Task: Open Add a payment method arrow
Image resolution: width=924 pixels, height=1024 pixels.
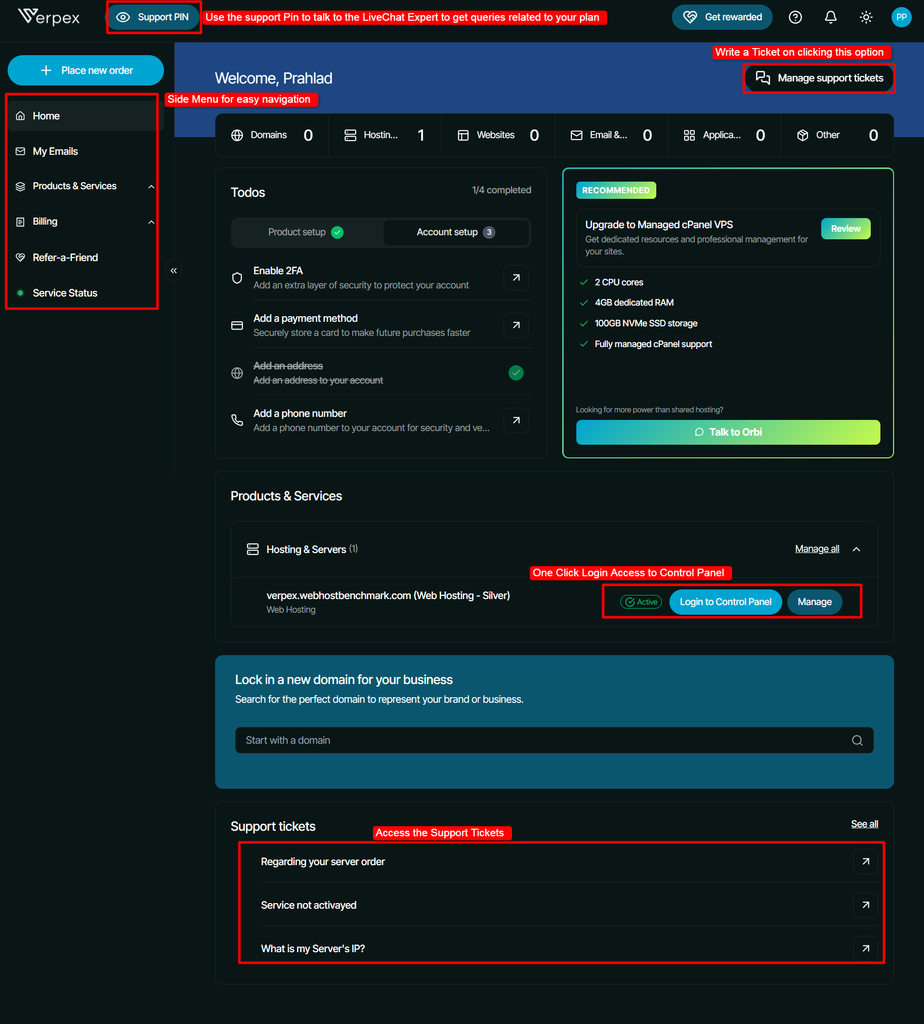Action: (x=516, y=325)
